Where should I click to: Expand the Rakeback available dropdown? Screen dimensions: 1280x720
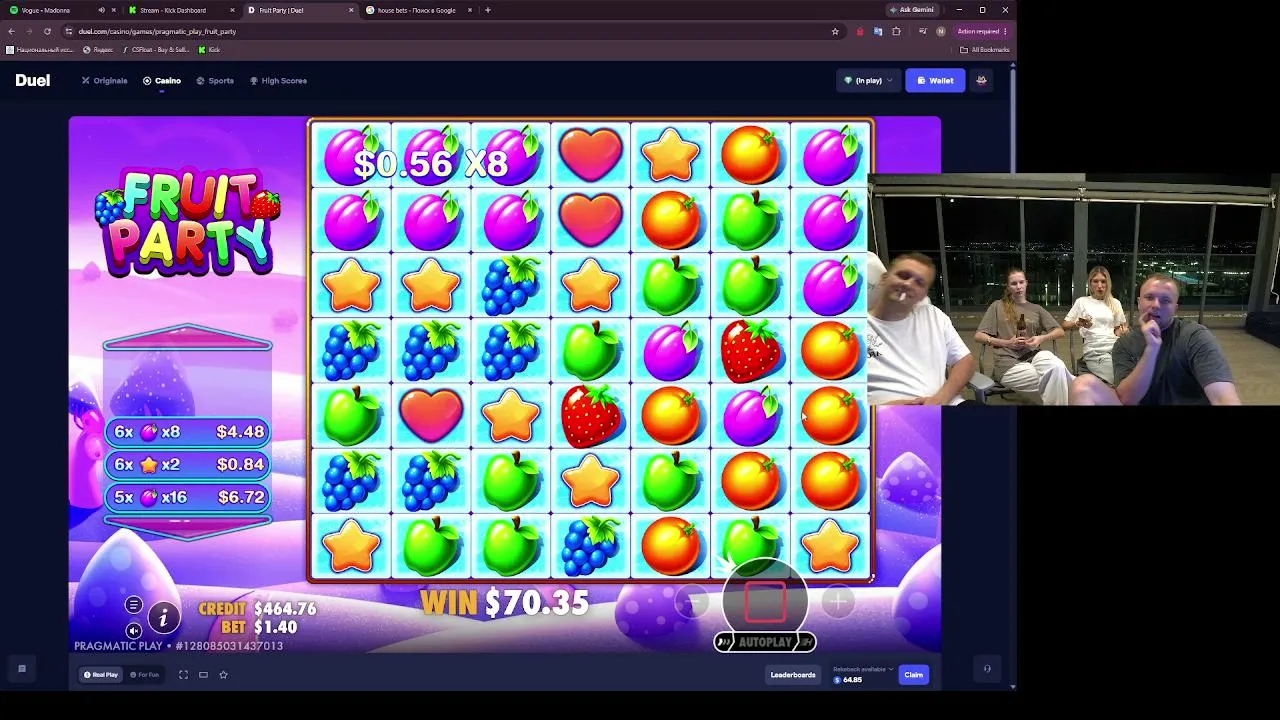[x=863, y=669]
